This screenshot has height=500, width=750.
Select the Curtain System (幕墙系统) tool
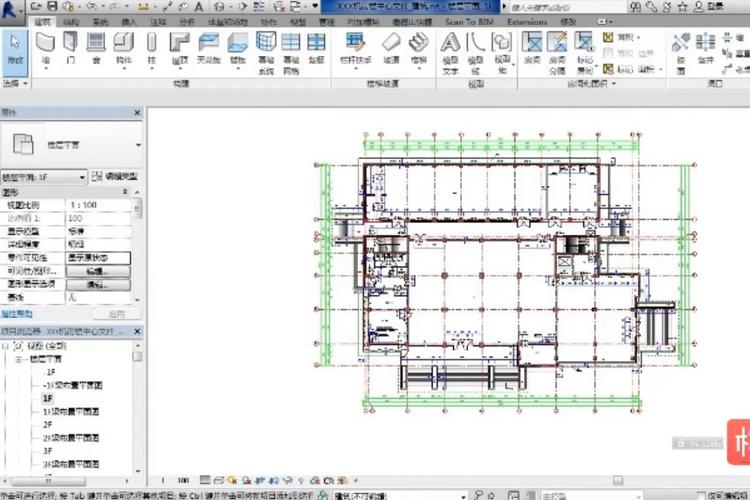coord(266,53)
